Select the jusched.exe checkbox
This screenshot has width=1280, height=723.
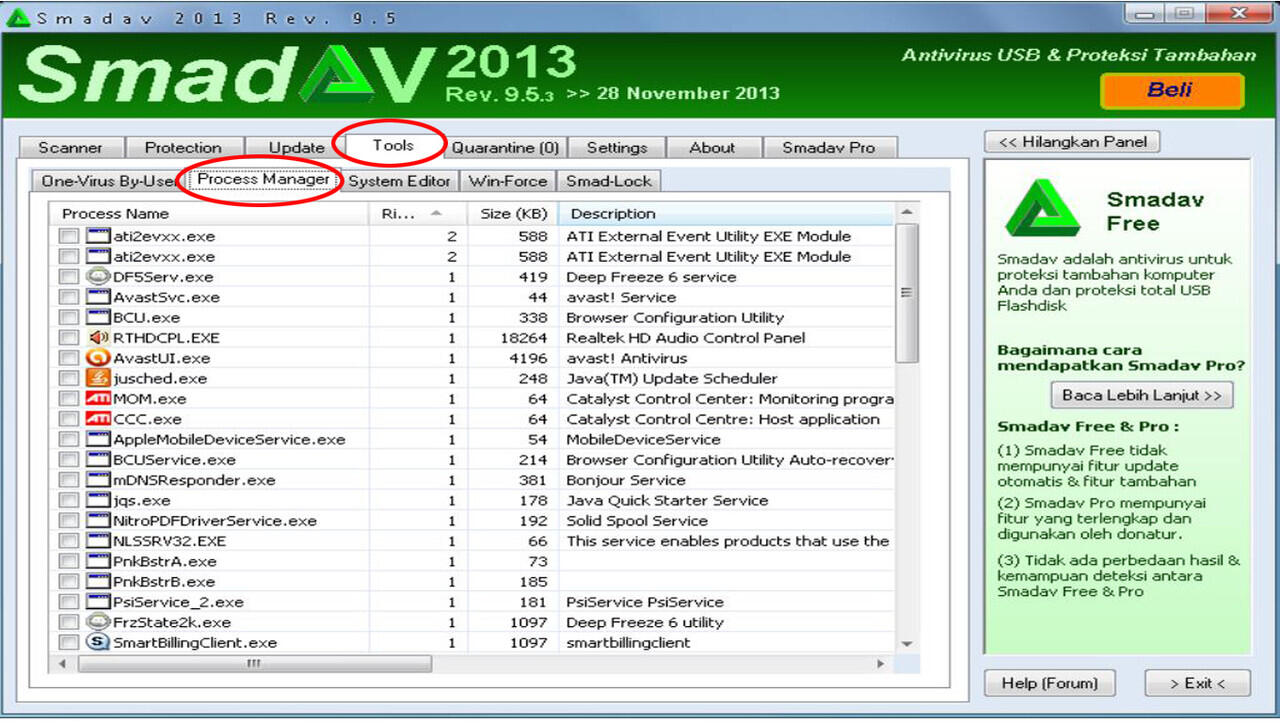pos(68,378)
